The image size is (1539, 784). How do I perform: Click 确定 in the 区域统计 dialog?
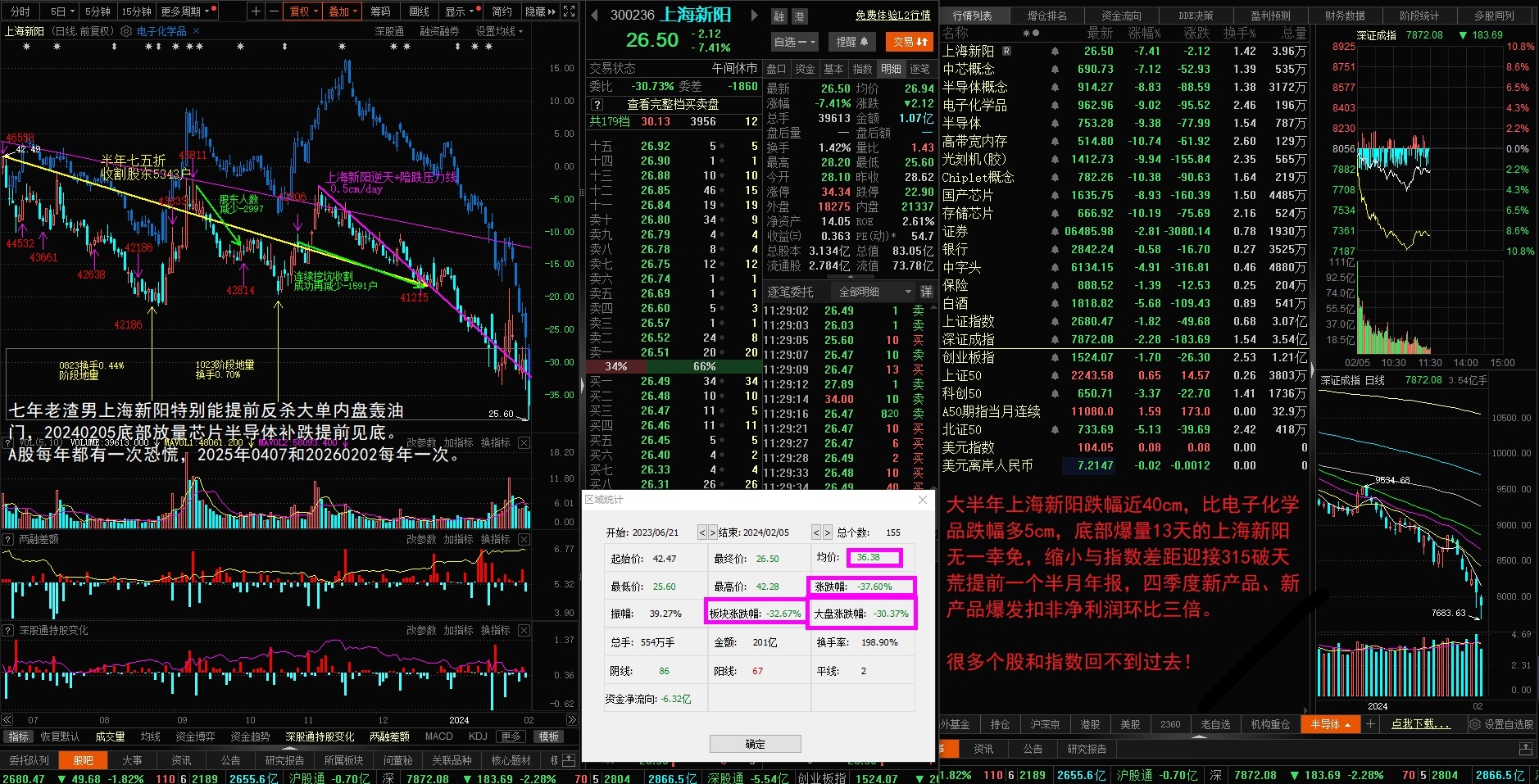(755, 744)
